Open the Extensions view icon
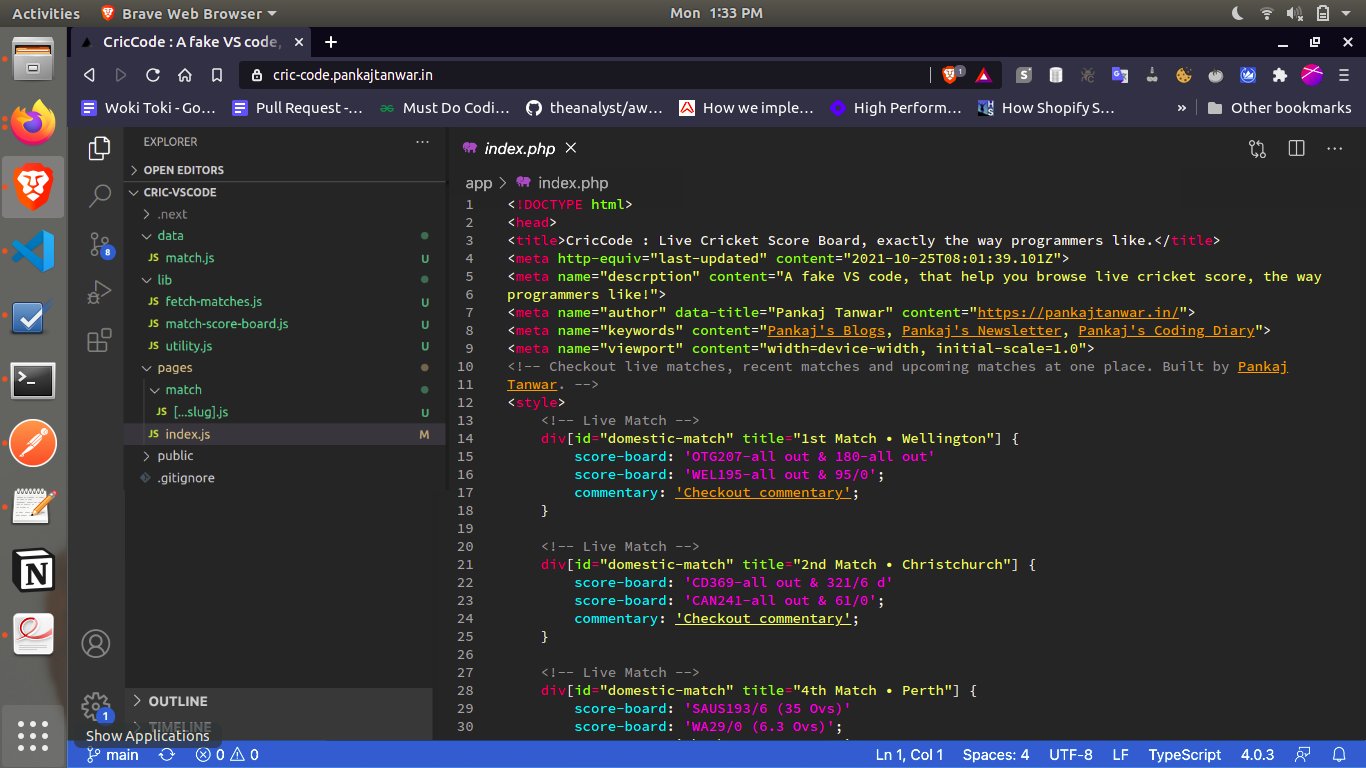Screen dimensions: 1366x768 click(99, 341)
